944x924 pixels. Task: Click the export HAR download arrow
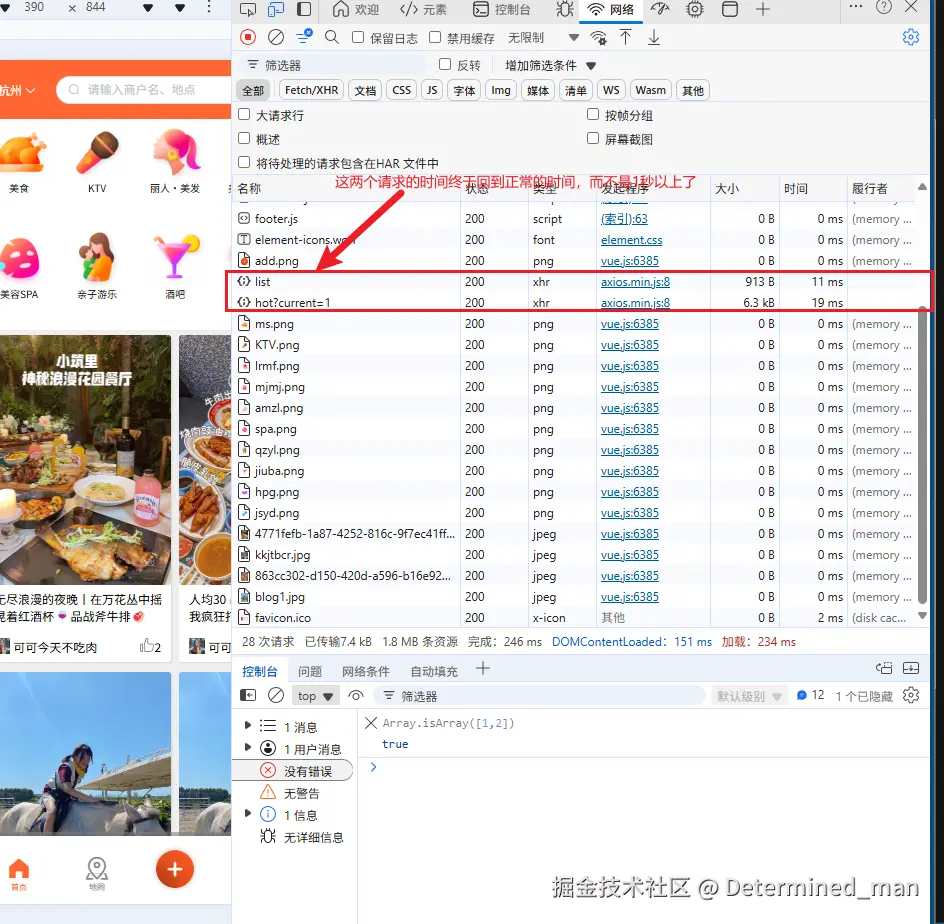click(x=654, y=37)
